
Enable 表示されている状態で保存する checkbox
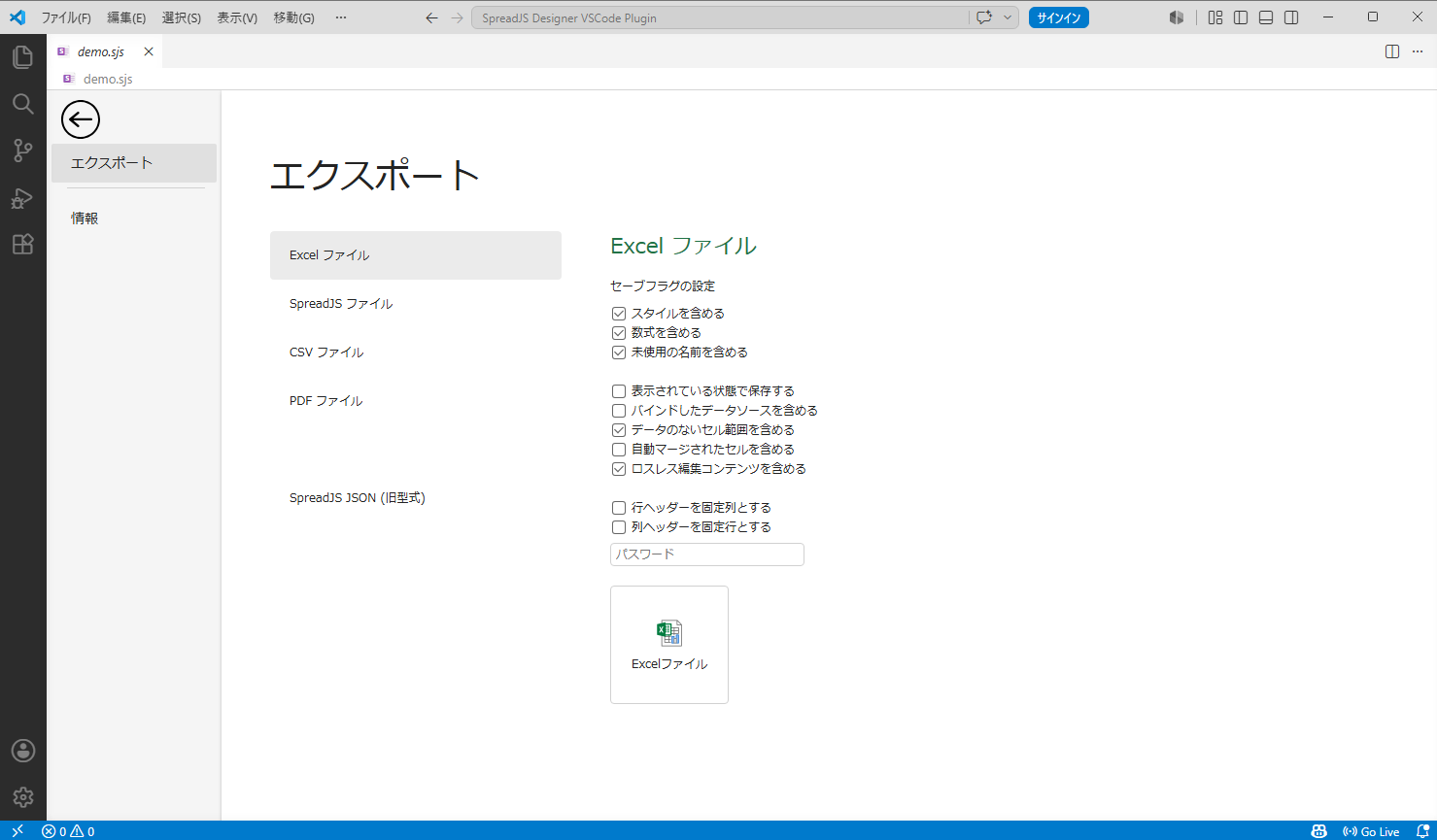coord(619,391)
